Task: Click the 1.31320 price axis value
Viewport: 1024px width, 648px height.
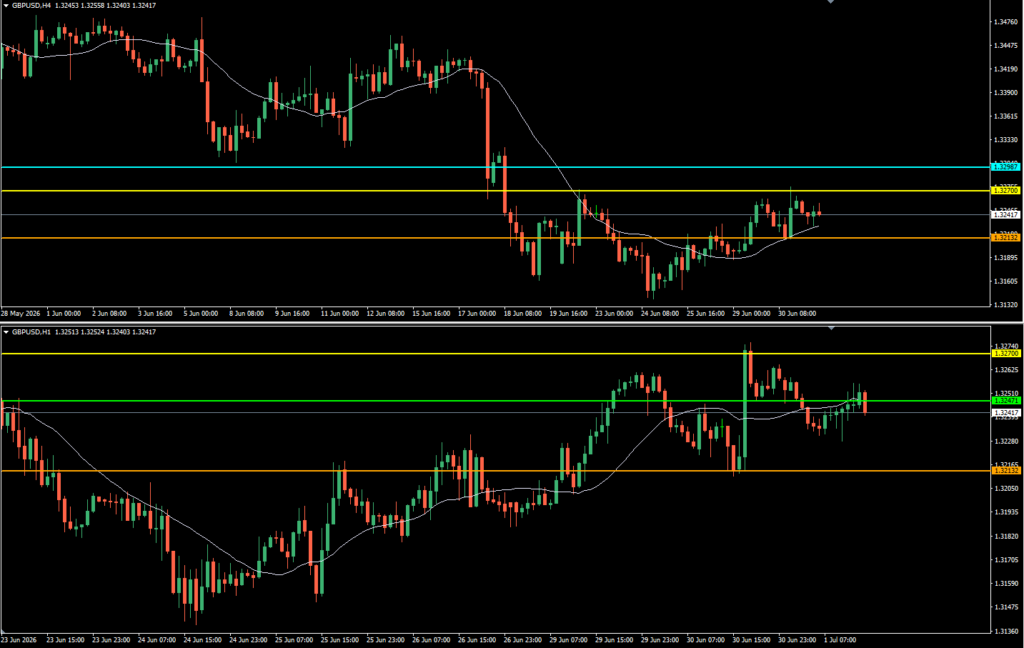Action: (1005, 304)
